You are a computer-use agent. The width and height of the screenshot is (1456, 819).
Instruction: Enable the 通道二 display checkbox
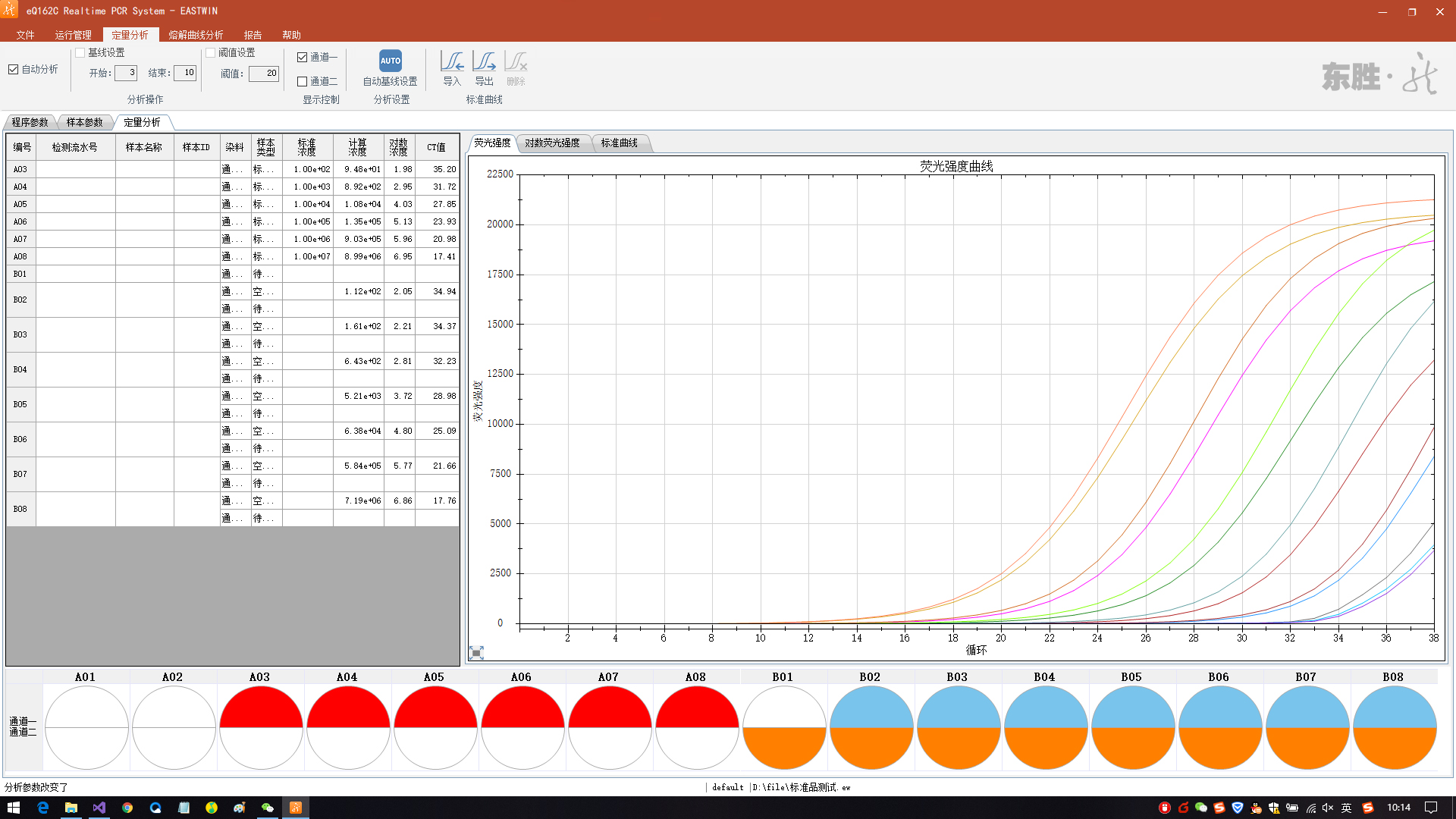tap(303, 81)
